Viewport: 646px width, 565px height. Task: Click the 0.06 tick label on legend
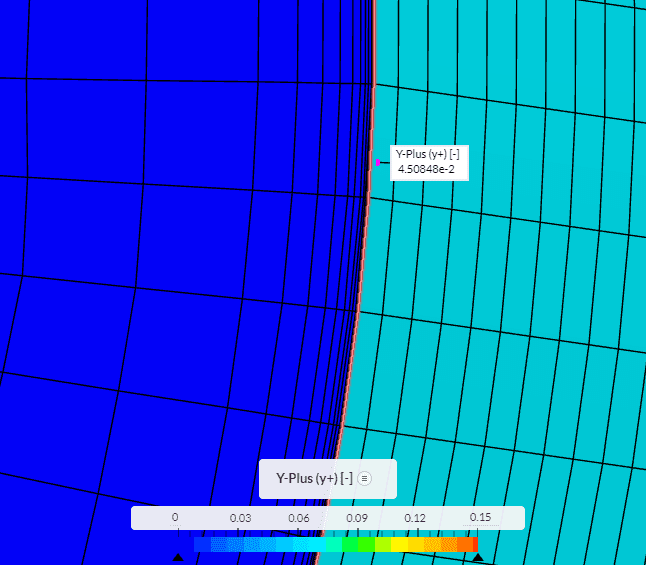coord(298,518)
